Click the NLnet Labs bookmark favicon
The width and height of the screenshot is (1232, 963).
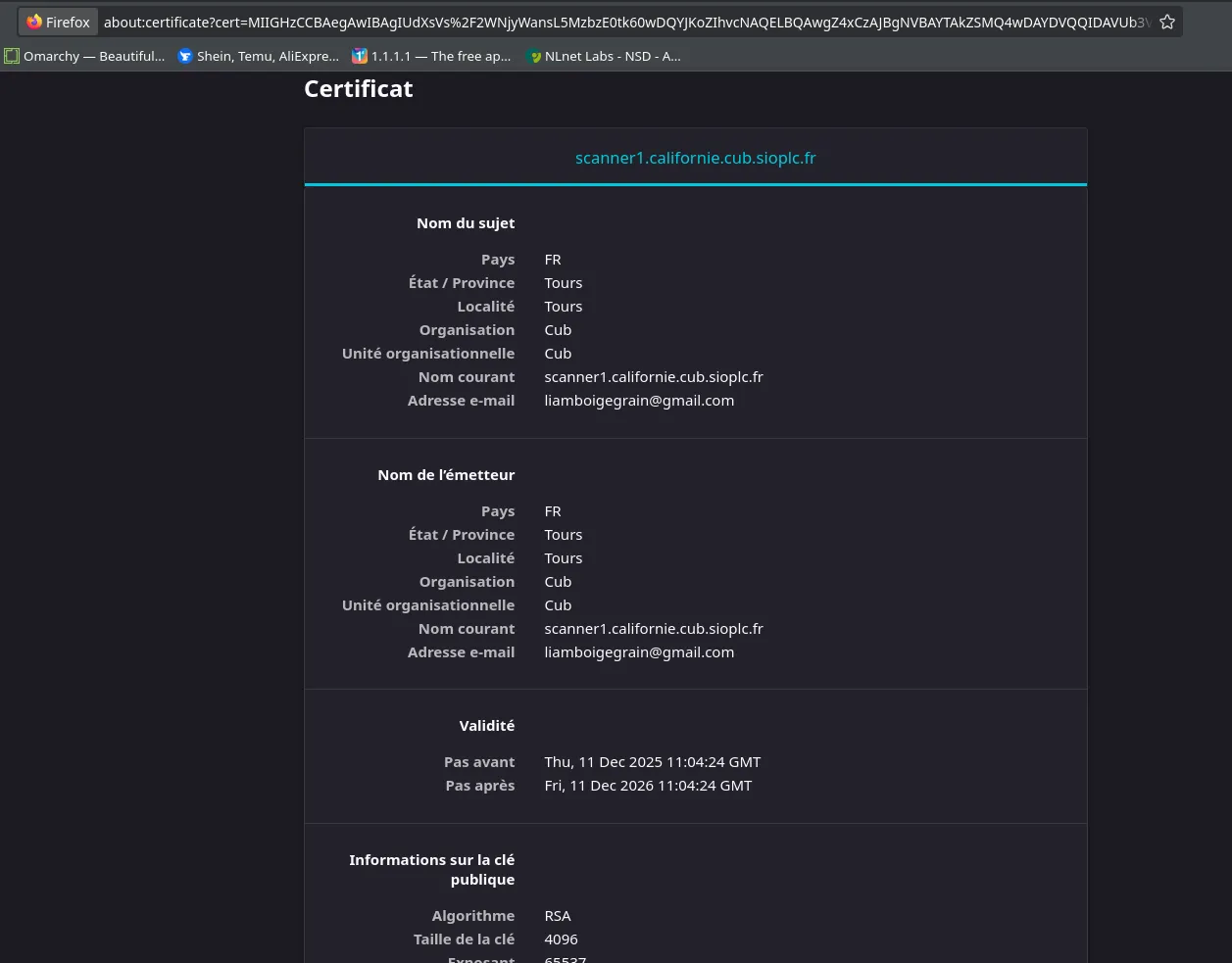tap(533, 56)
